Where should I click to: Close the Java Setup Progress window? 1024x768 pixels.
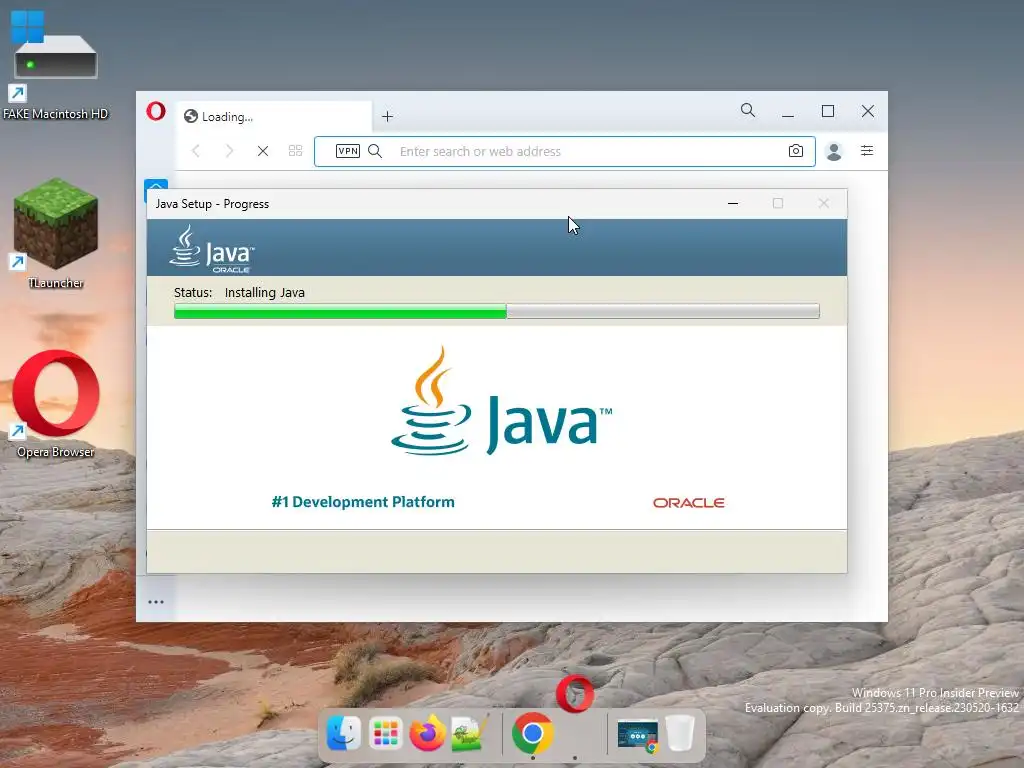click(x=824, y=204)
